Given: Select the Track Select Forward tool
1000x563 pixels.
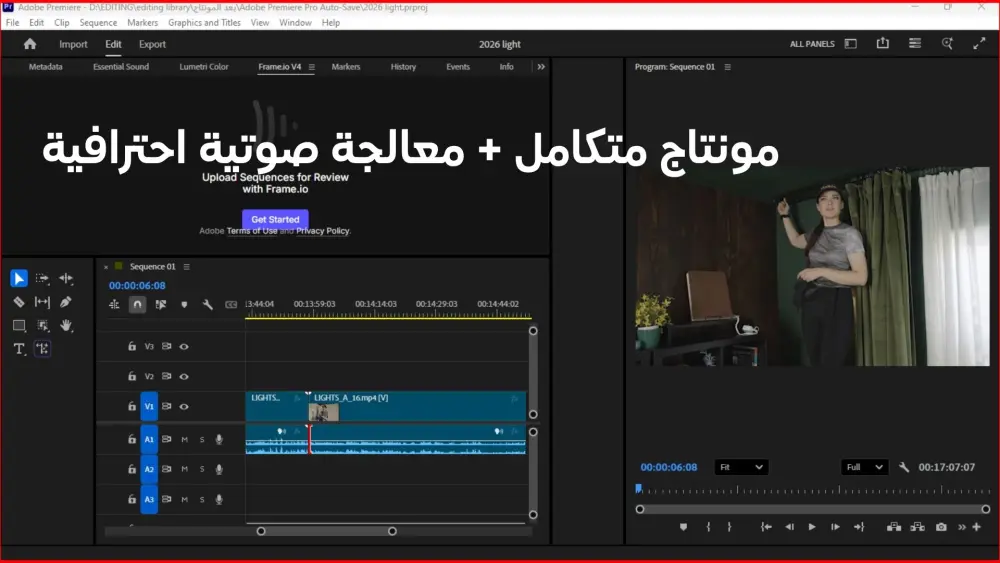Looking at the screenshot, I should tap(42, 279).
